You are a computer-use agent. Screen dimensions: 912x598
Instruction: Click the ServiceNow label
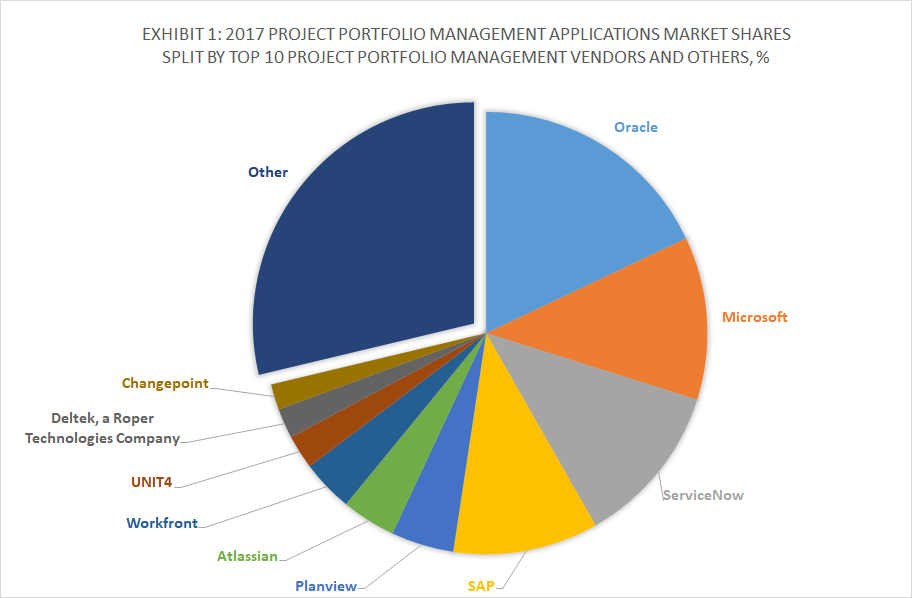[x=704, y=494]
